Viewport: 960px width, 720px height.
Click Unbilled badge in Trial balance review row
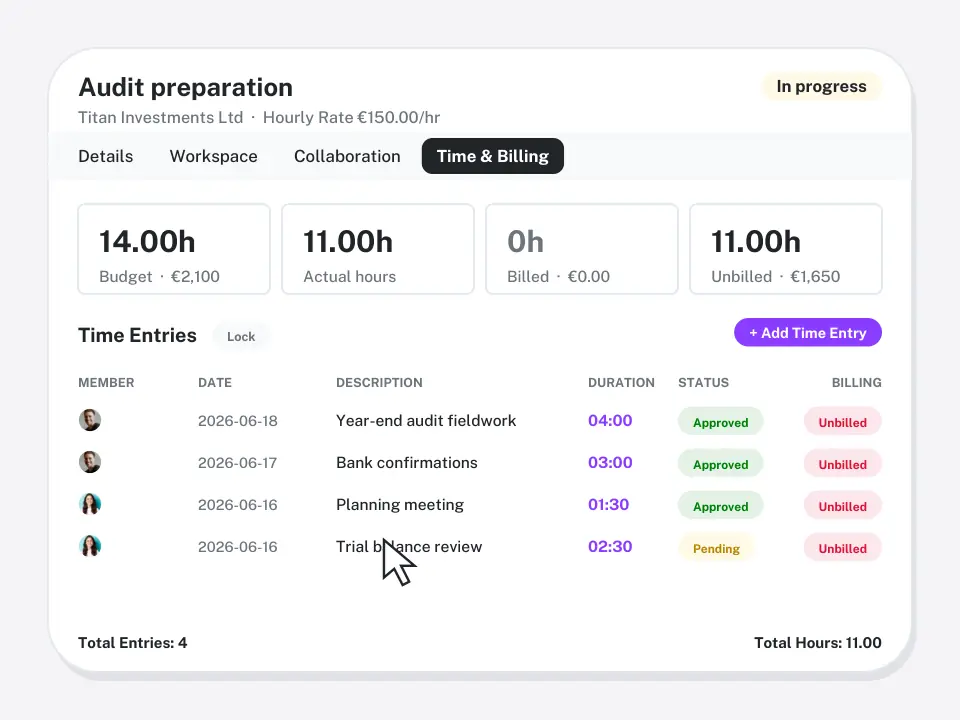pyautogui.click(x=842, y=548)
